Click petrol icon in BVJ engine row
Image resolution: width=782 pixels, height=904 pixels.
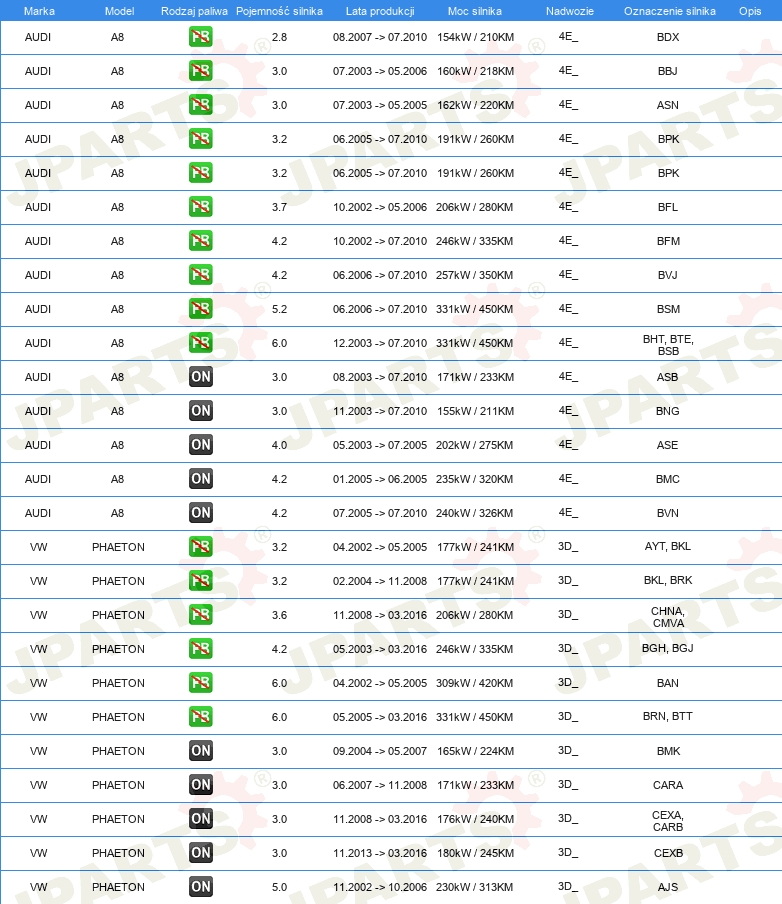pyautogui.click(x=201, y=275)
